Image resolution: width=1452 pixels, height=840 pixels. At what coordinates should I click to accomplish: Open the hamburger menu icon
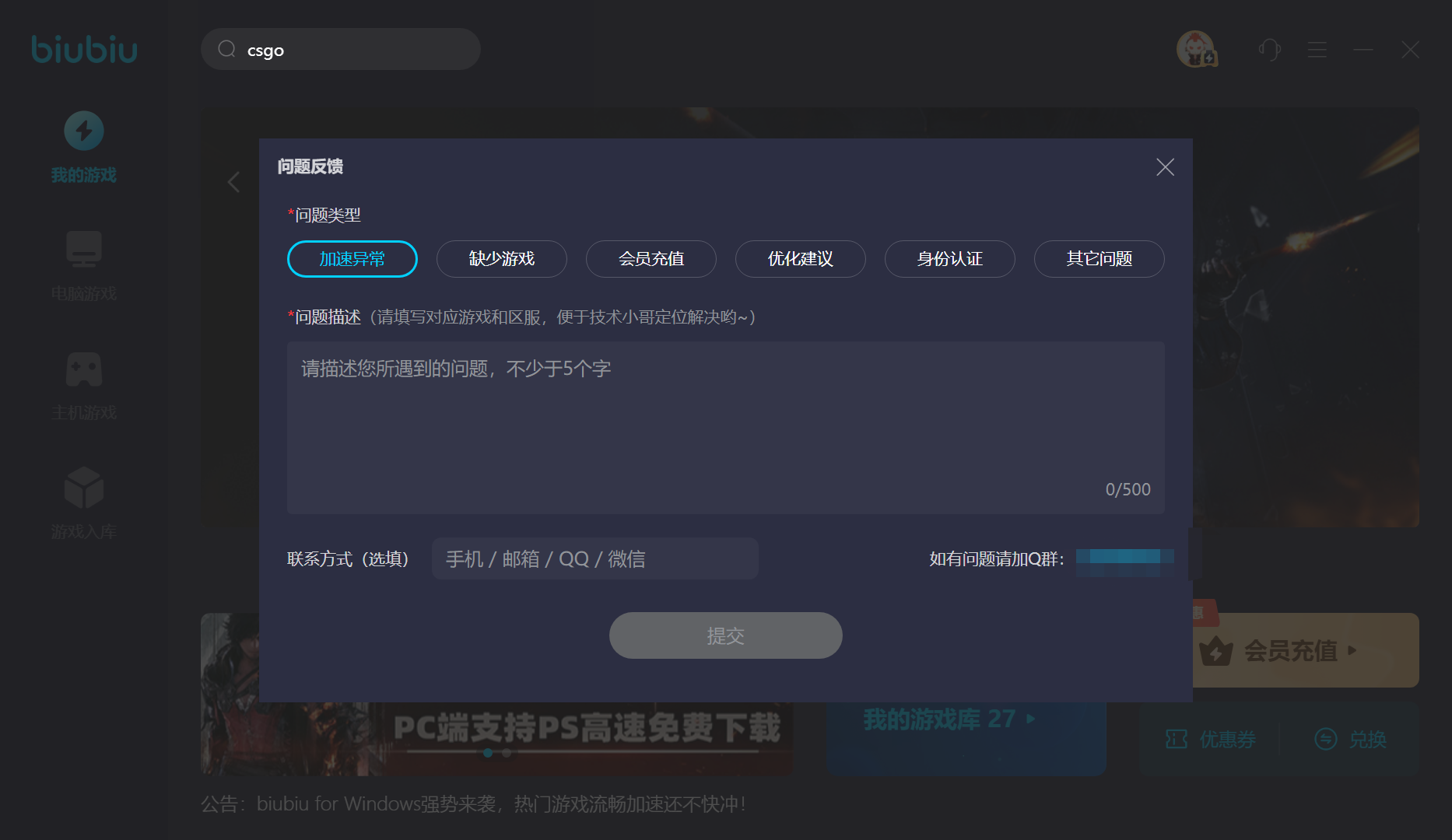coord(1317,50)
